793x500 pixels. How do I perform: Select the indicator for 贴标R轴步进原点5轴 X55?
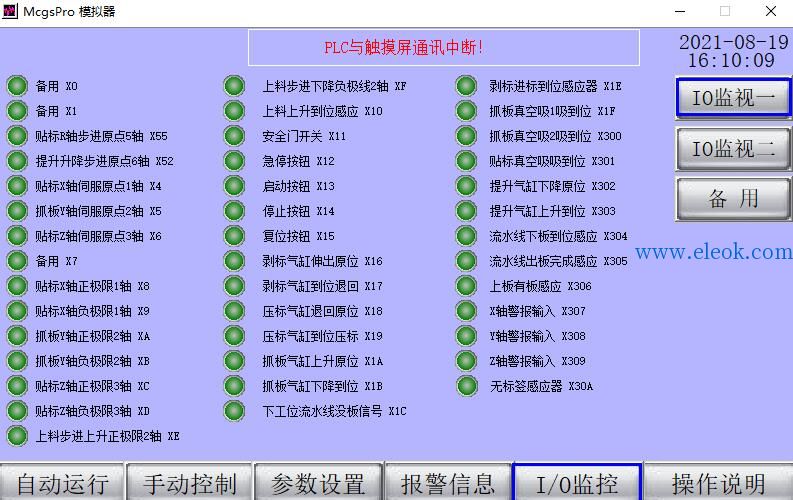click(17, 136)
